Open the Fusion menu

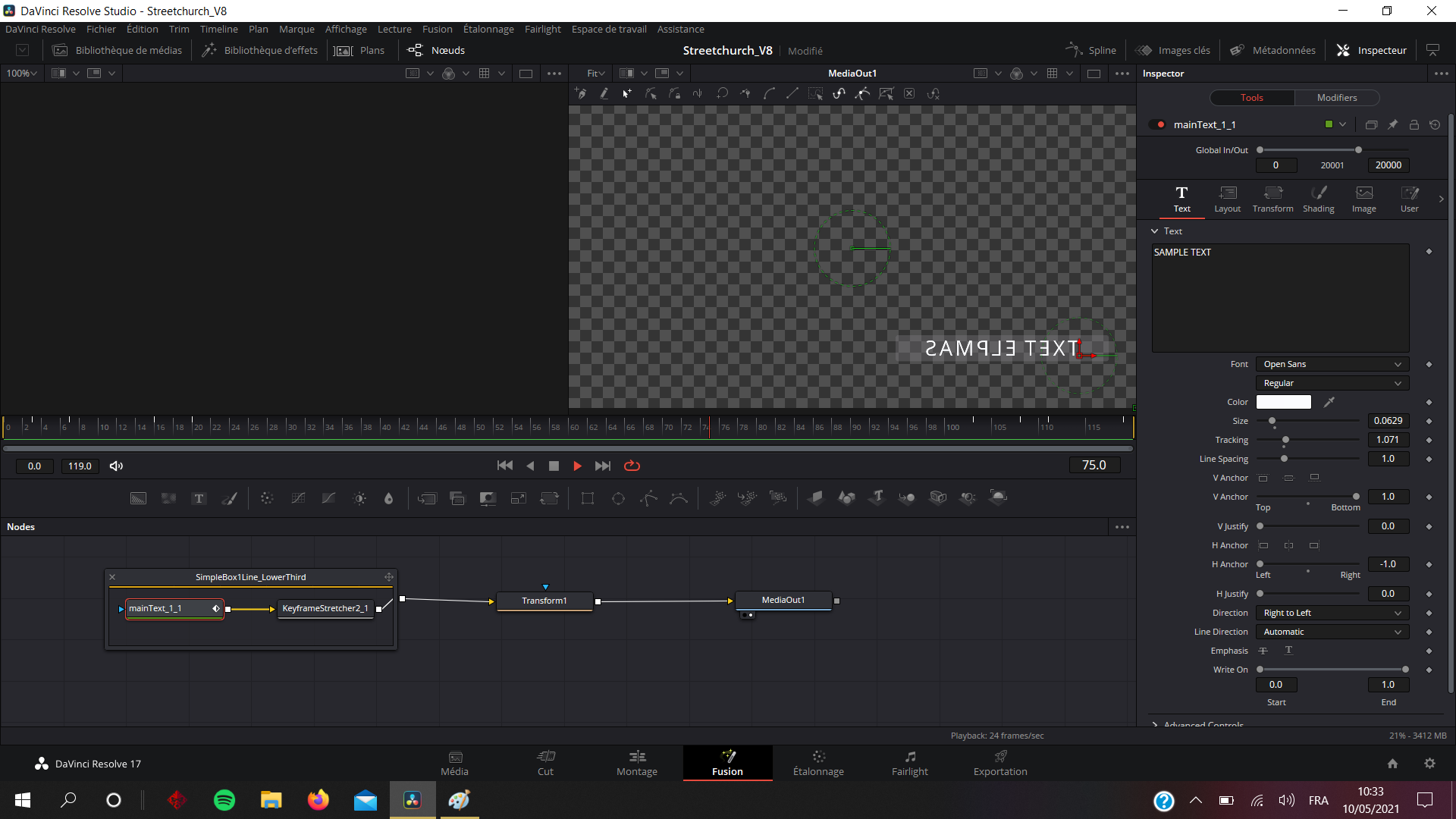437,29
